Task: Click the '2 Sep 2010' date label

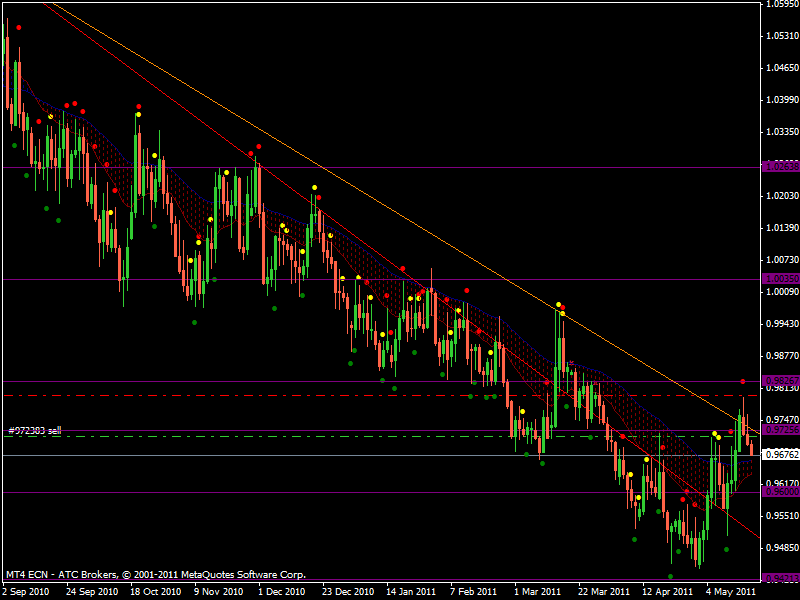Action: point(26,592)
